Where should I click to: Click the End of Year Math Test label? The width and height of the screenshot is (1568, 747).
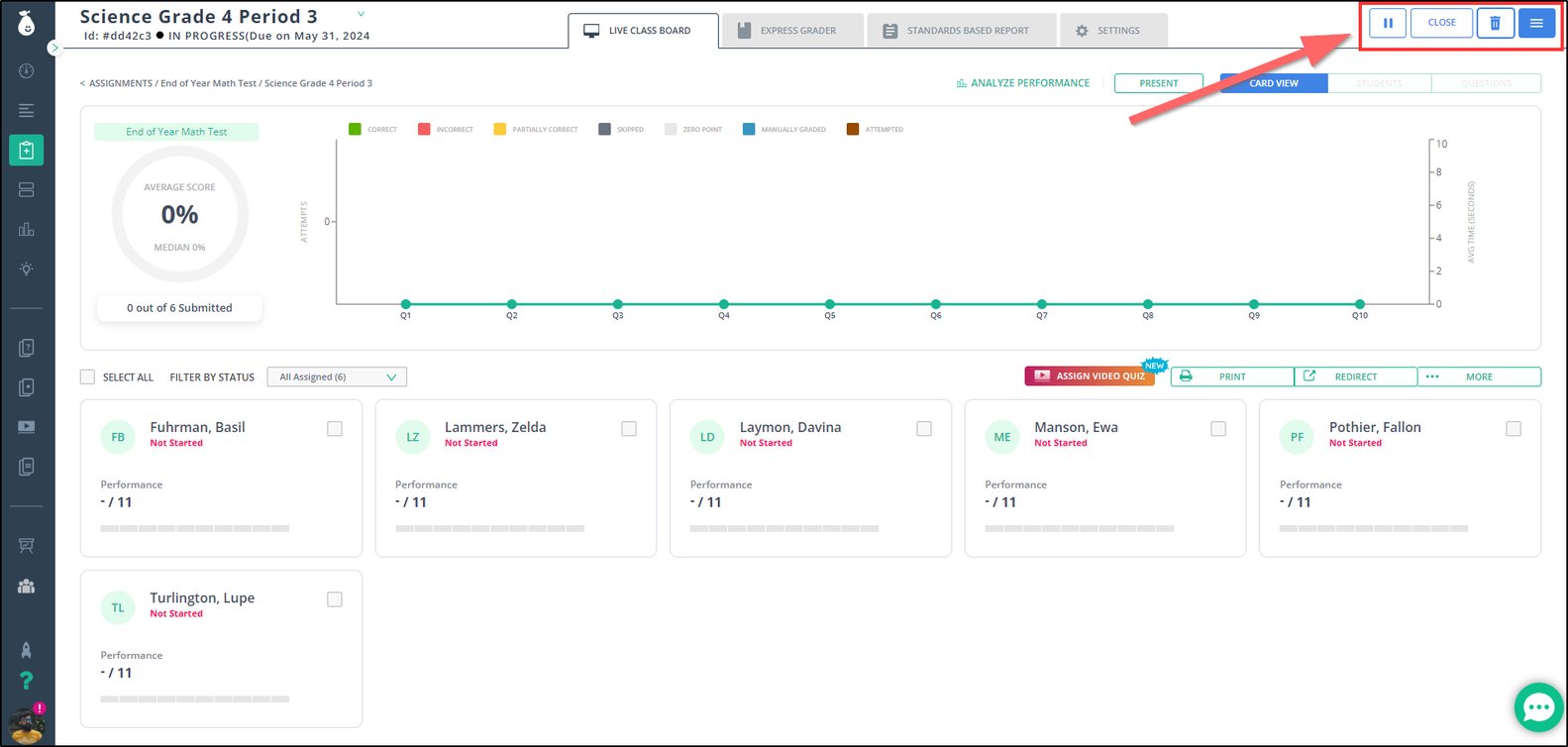click(176, 132)
